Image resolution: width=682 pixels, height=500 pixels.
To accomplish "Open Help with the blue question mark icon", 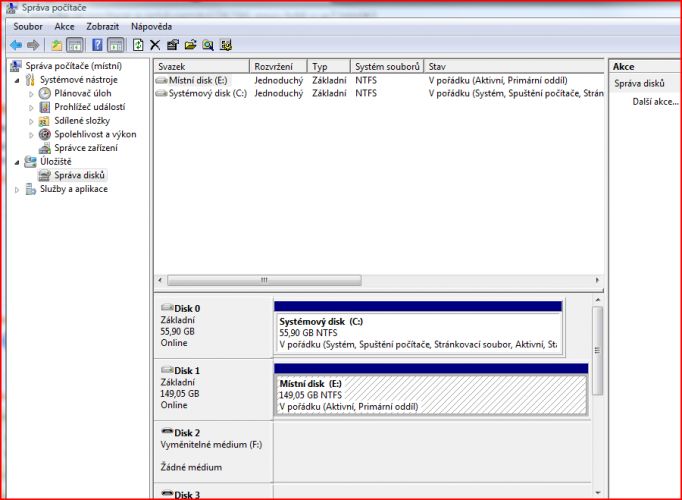I will pyautogui.click(x=98, y=45).
